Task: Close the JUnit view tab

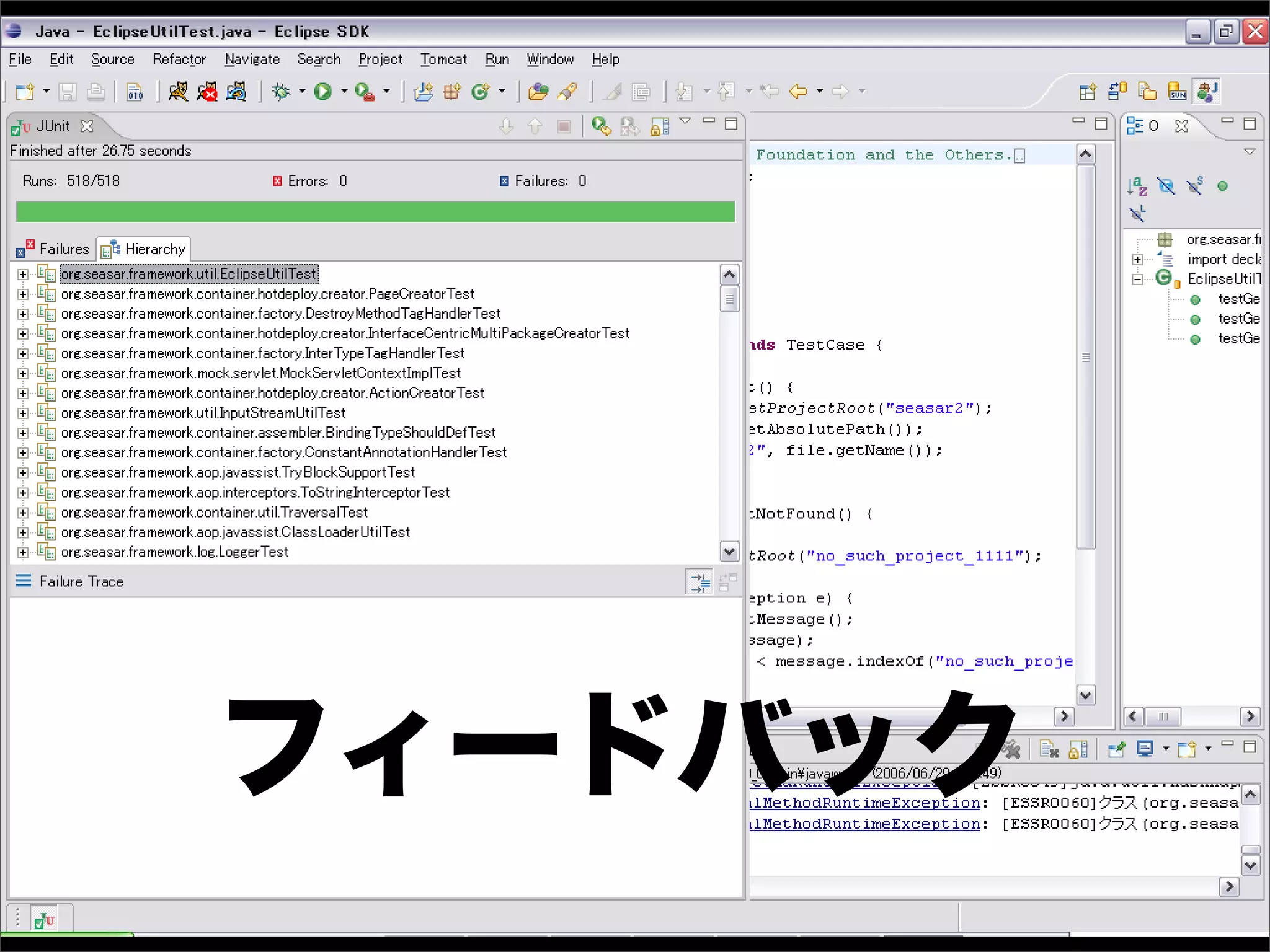Action: 87,126
